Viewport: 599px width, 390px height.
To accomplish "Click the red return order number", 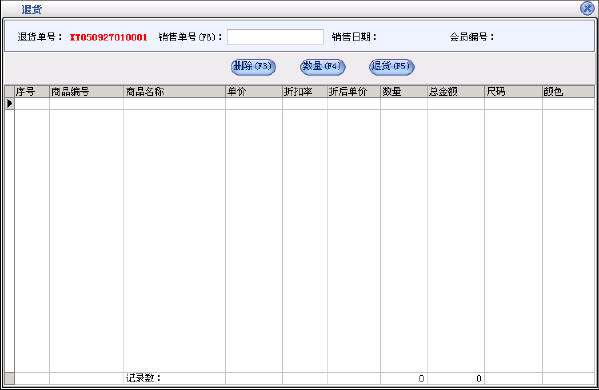I will [108, 37].
